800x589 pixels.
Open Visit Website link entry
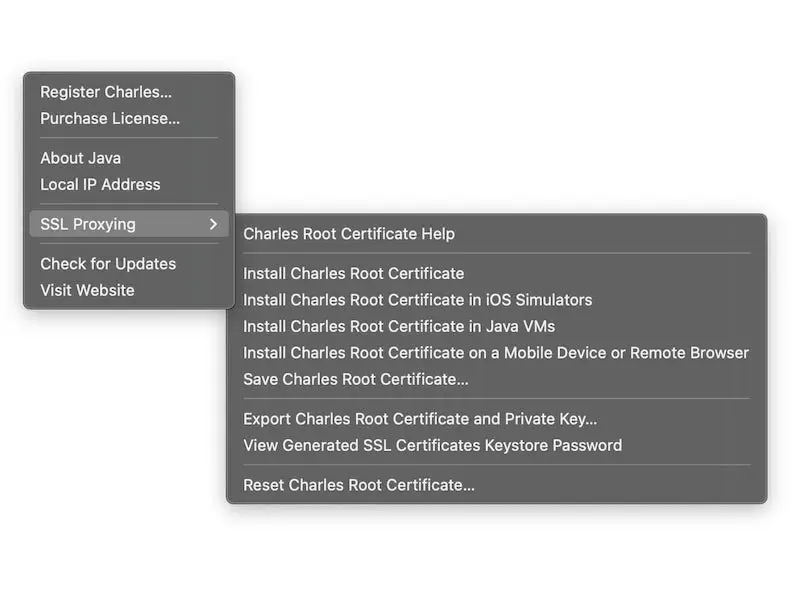(87, 290)
